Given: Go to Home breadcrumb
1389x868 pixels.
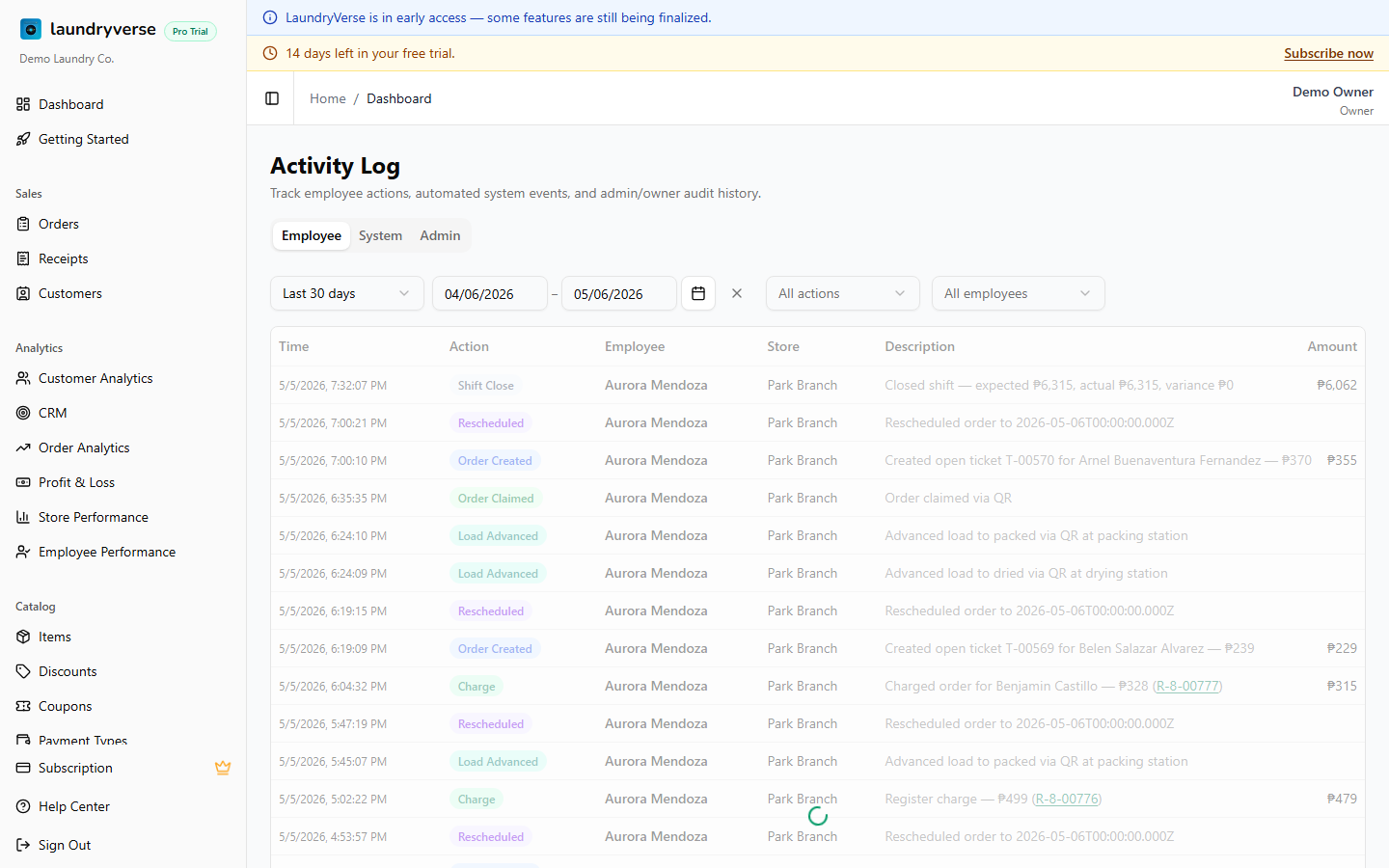Looking at the screenshot, I should 328,98.
